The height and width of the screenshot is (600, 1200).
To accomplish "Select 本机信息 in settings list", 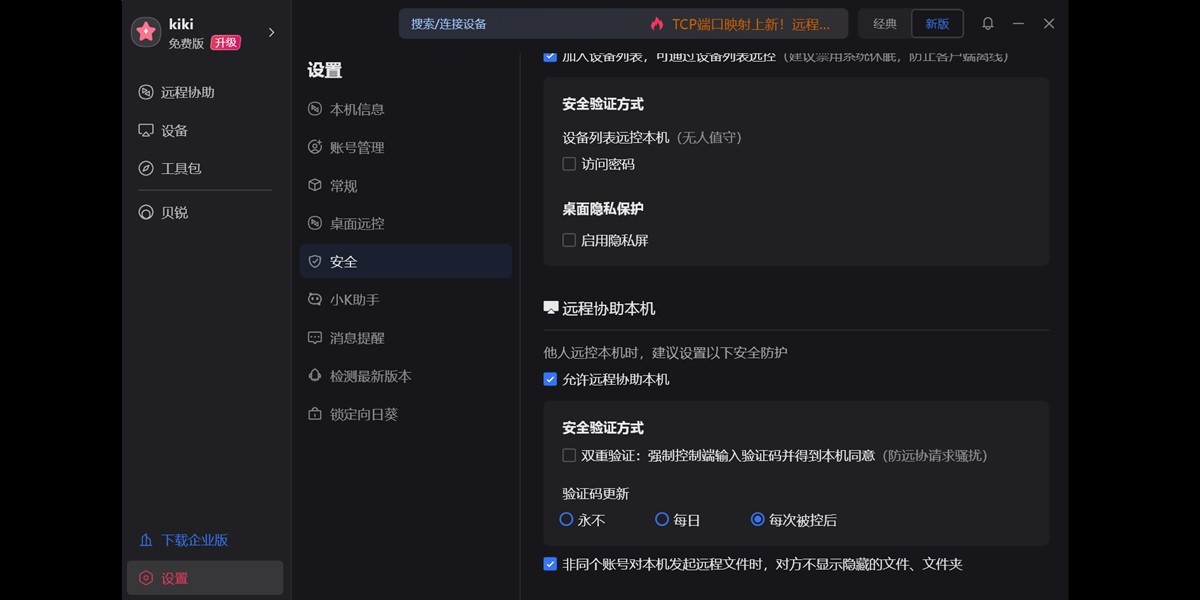I will coord(352,109).
